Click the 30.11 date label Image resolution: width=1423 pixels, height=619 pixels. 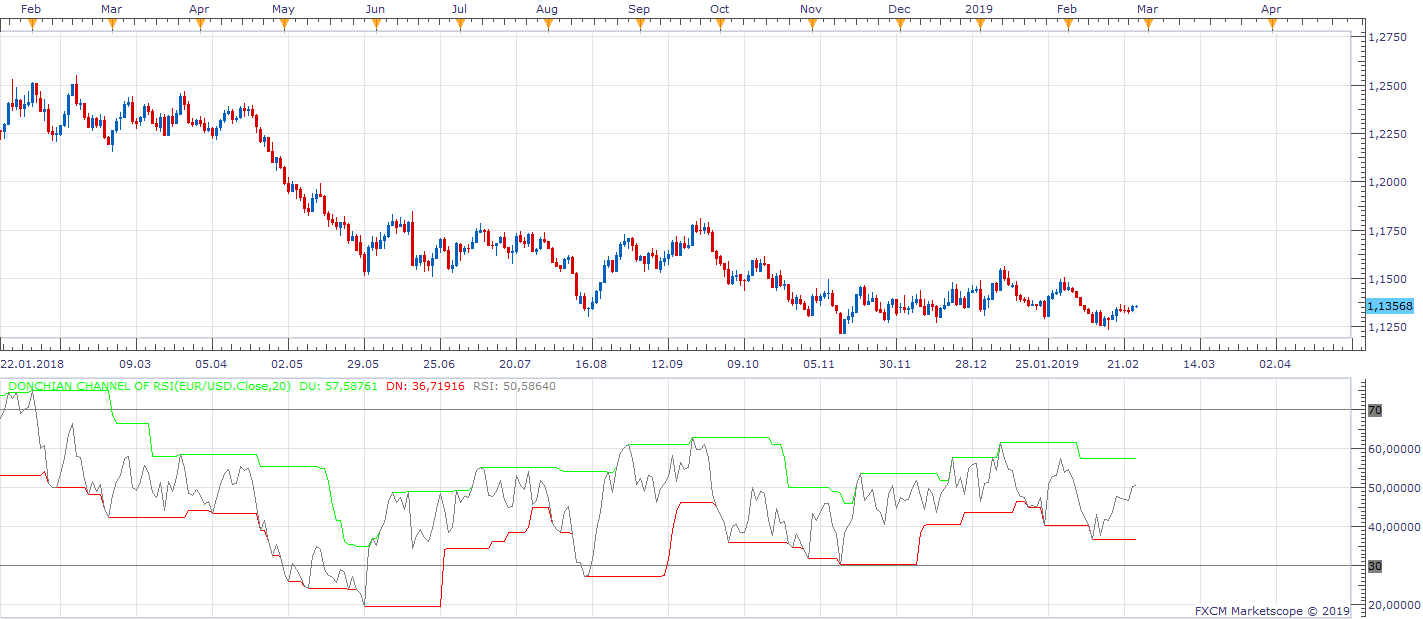pos(894,364)
